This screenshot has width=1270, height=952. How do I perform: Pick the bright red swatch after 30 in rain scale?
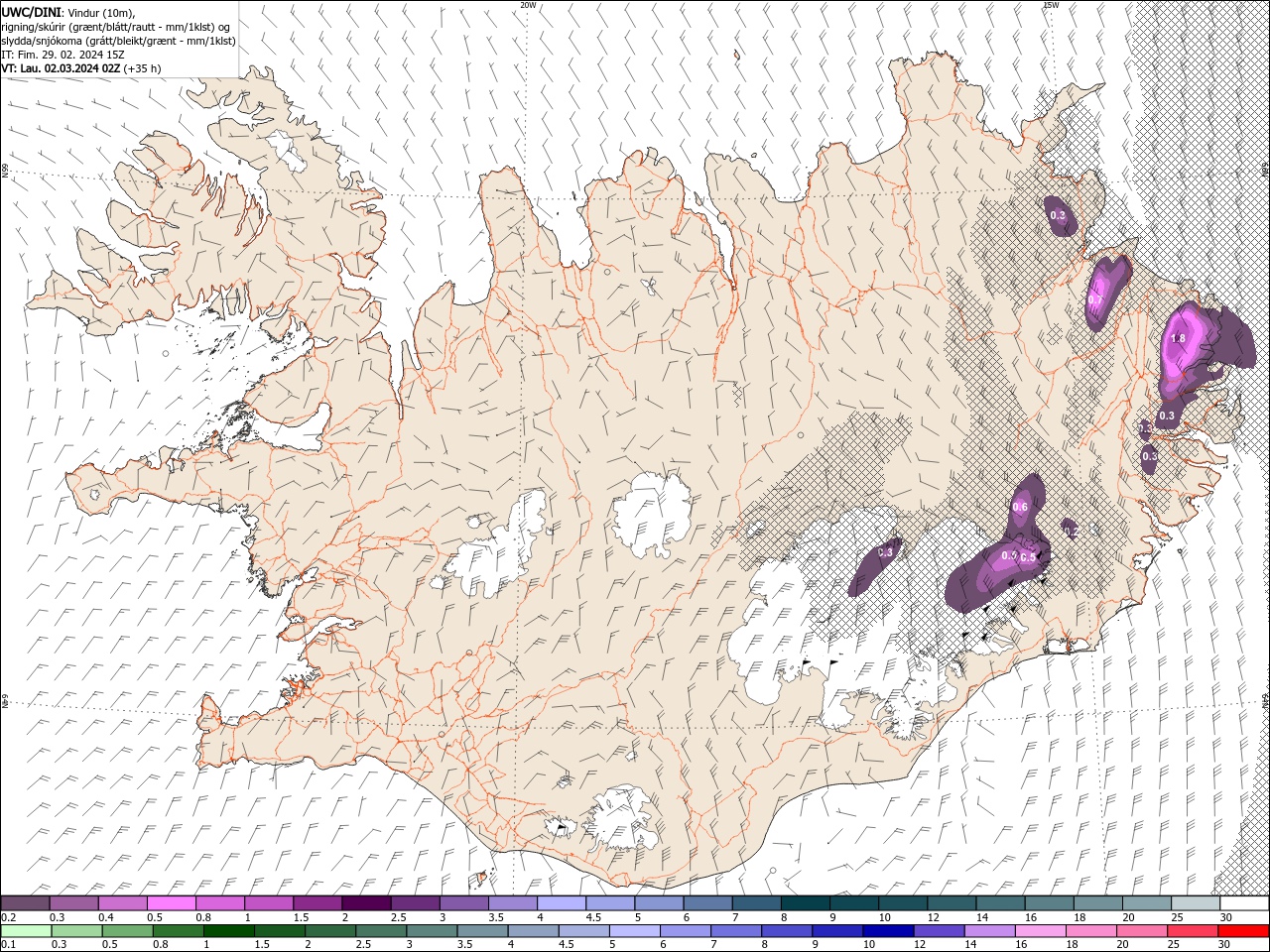click(1244, 931)
